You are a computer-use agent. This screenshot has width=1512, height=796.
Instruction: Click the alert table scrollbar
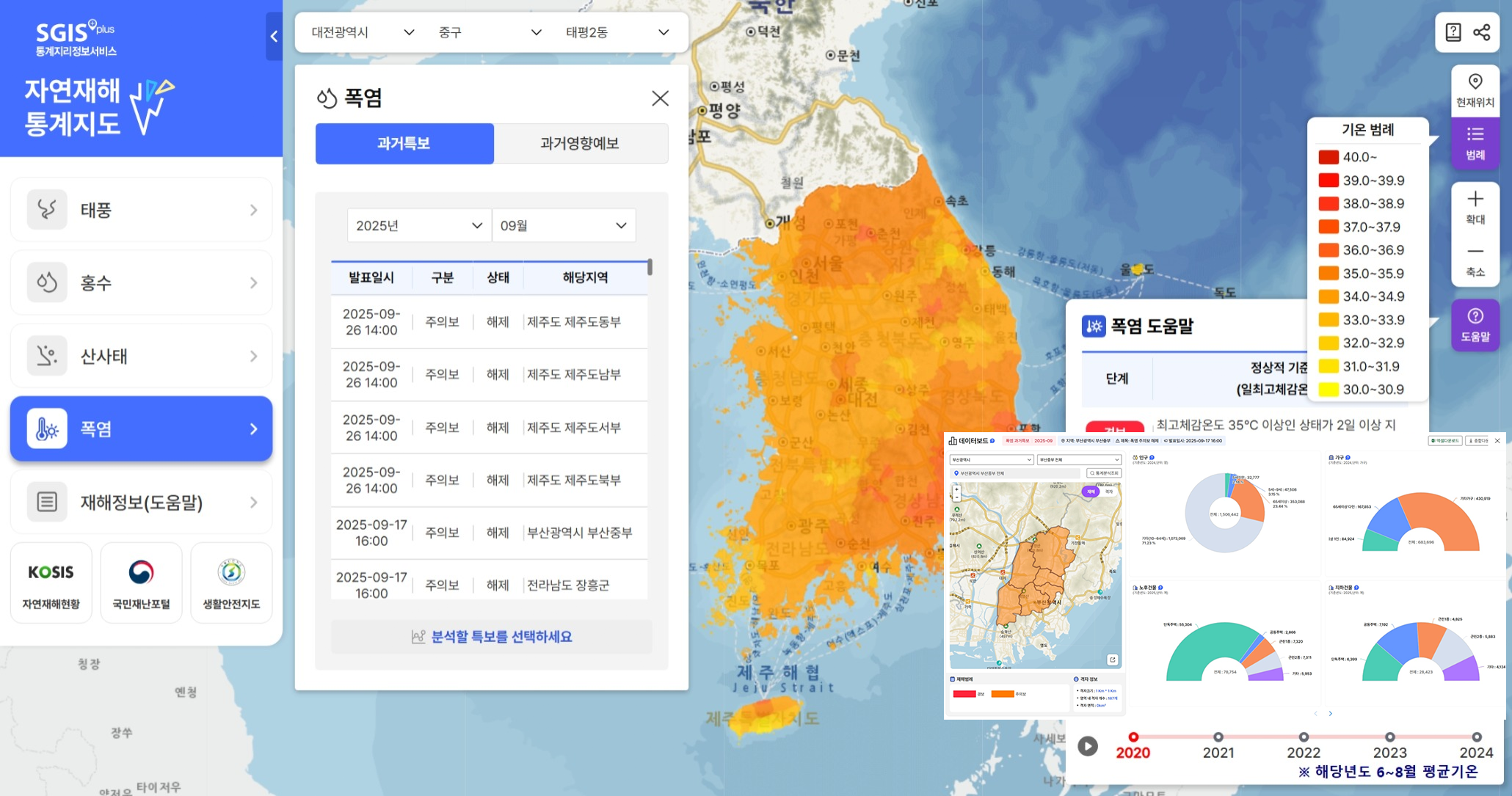650,267
